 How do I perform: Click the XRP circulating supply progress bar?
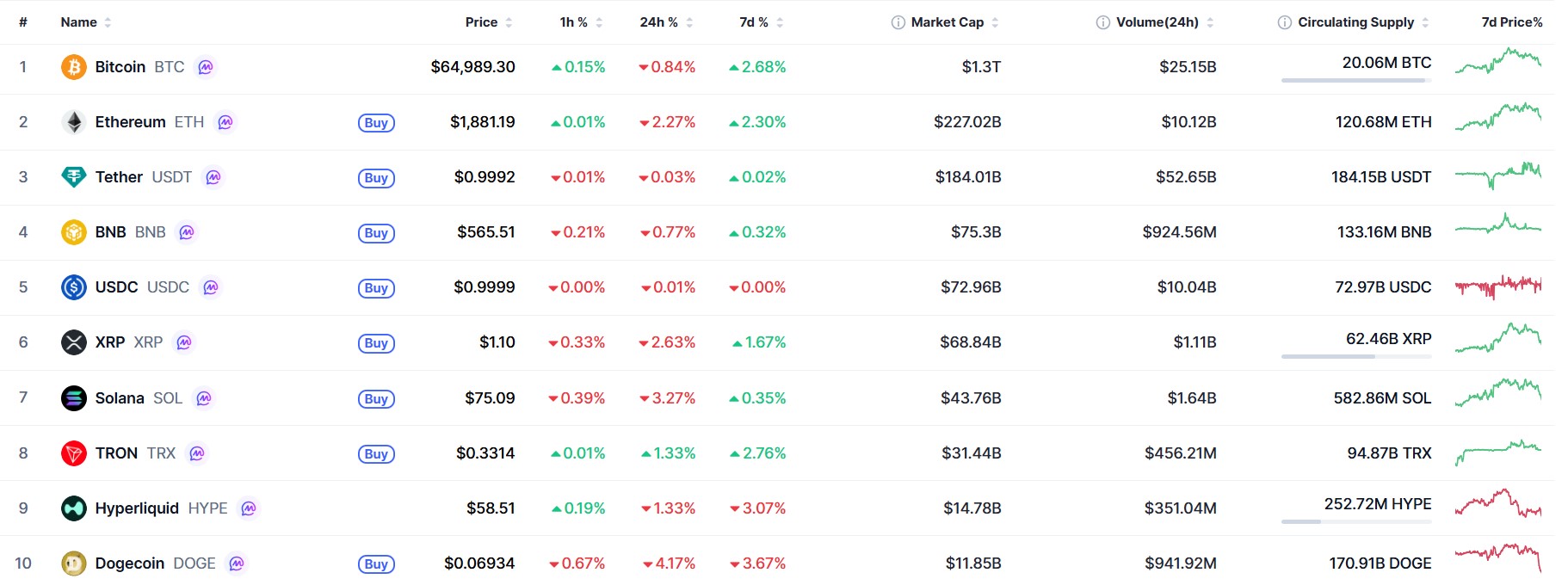[1356, 356]
